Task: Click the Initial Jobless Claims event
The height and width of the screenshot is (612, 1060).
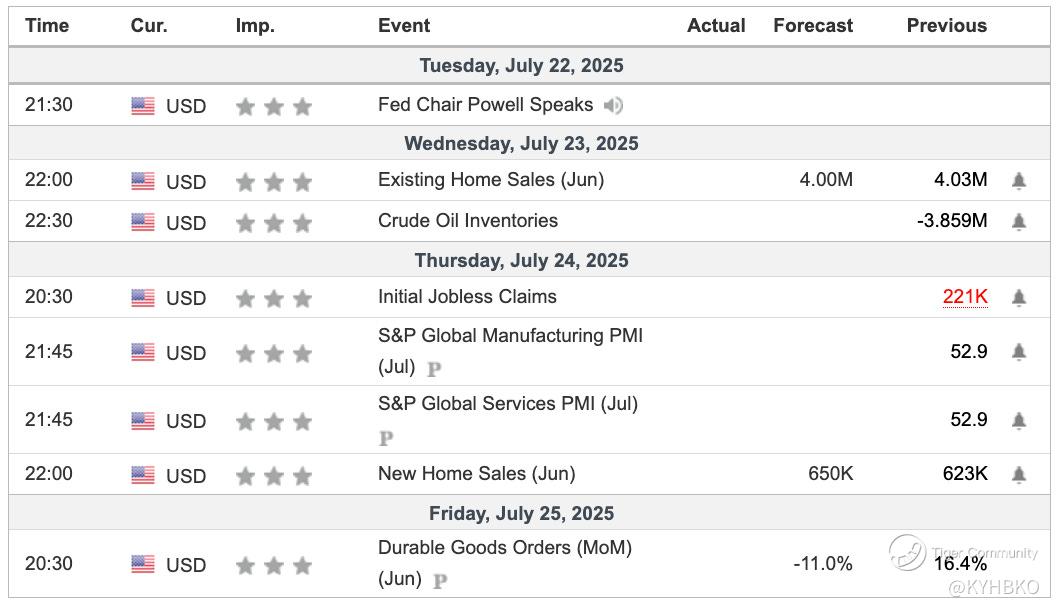Action: coord(467,297)
